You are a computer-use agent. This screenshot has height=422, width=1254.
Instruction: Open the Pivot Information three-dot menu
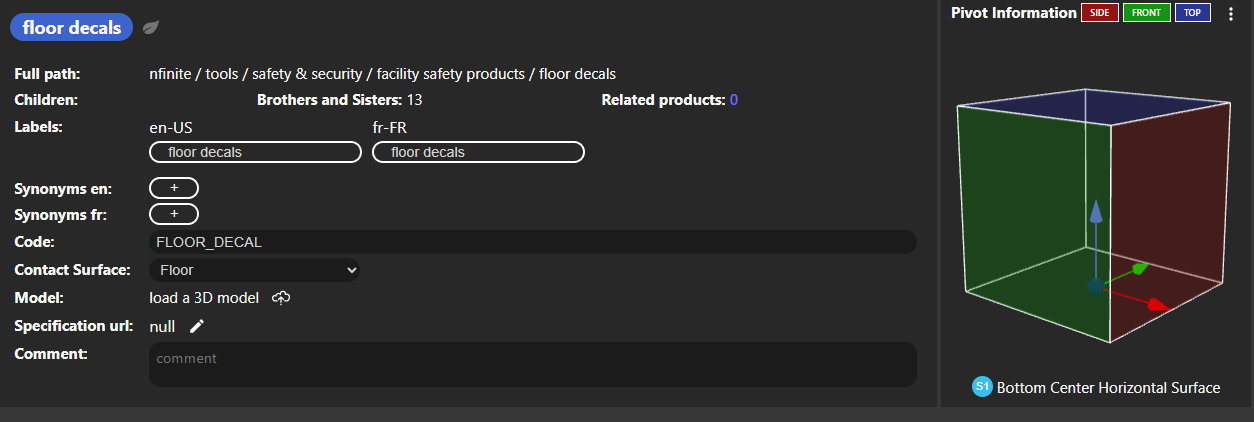pyautogui.click(x=1231, y=14)
